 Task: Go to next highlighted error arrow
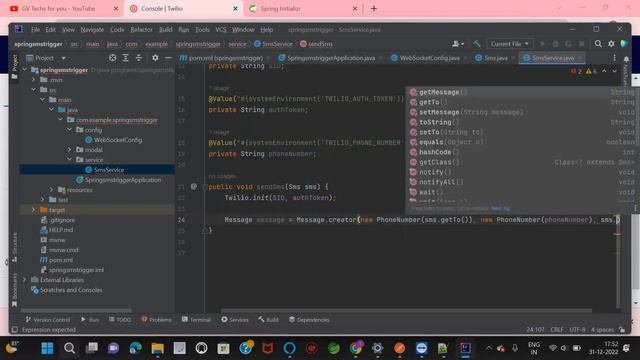614,71
